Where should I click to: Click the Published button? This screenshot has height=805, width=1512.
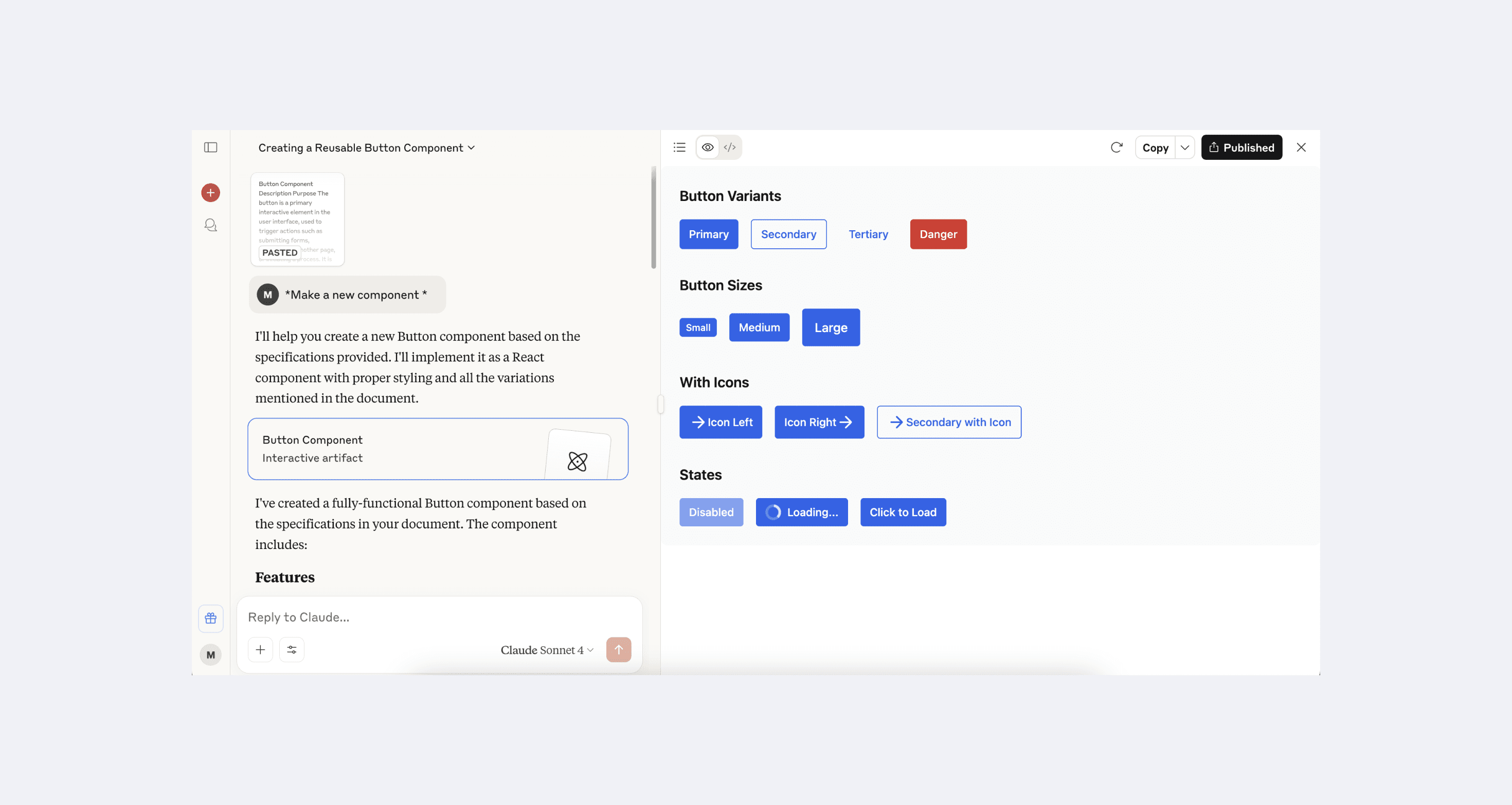[1241, 147]
